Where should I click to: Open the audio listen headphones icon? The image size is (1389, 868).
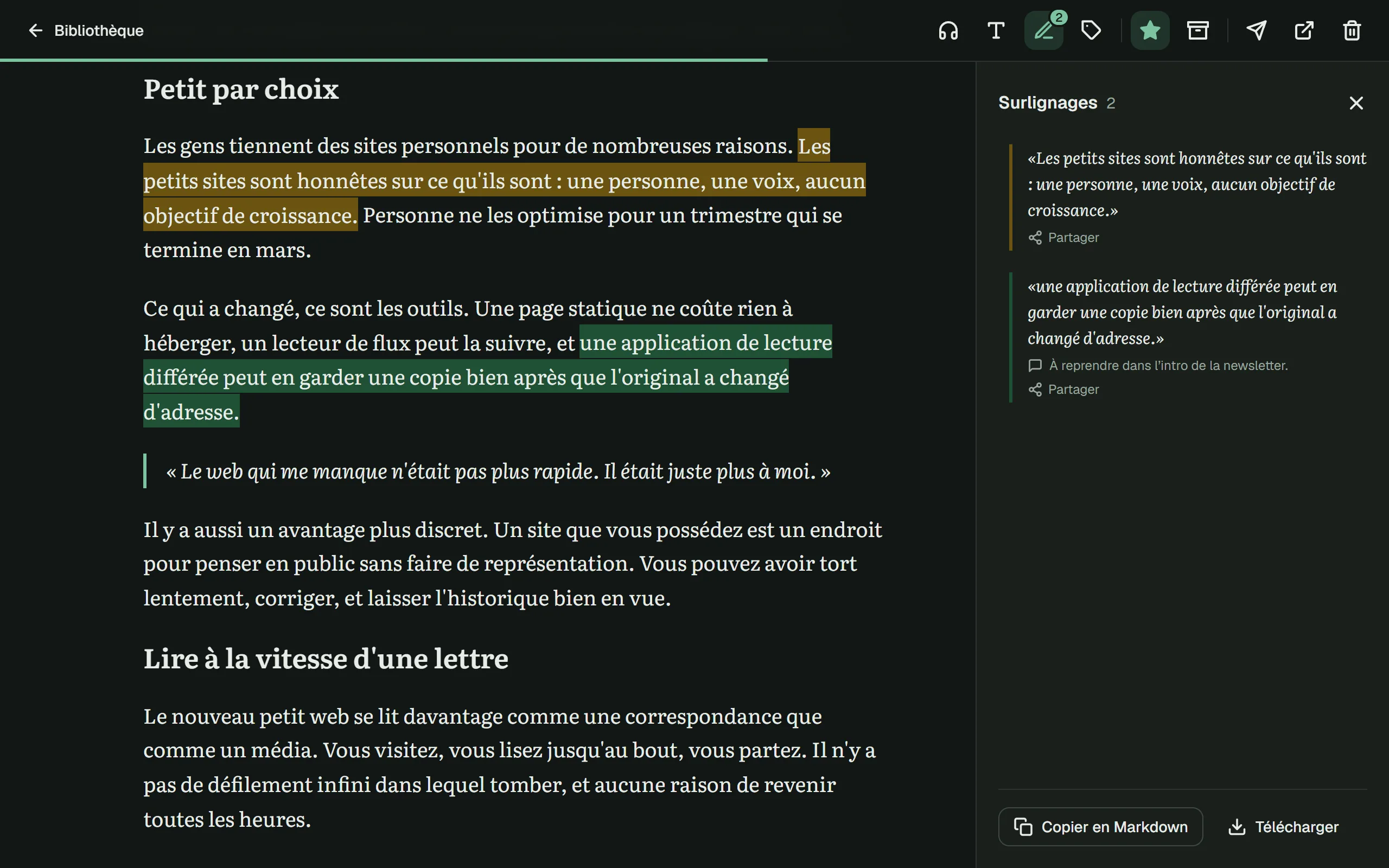click(948, 30)
